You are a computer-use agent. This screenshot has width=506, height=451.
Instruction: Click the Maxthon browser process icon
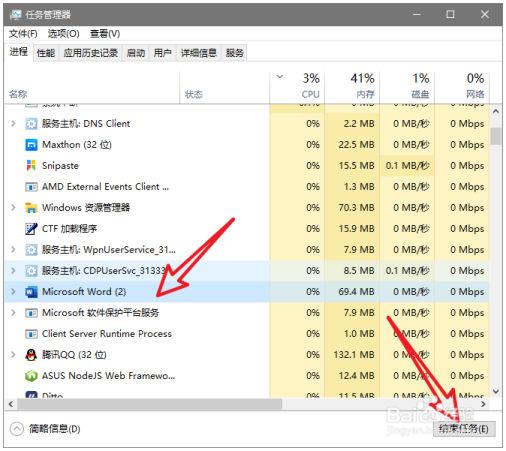pyautogui.click(x=31, y=145)
